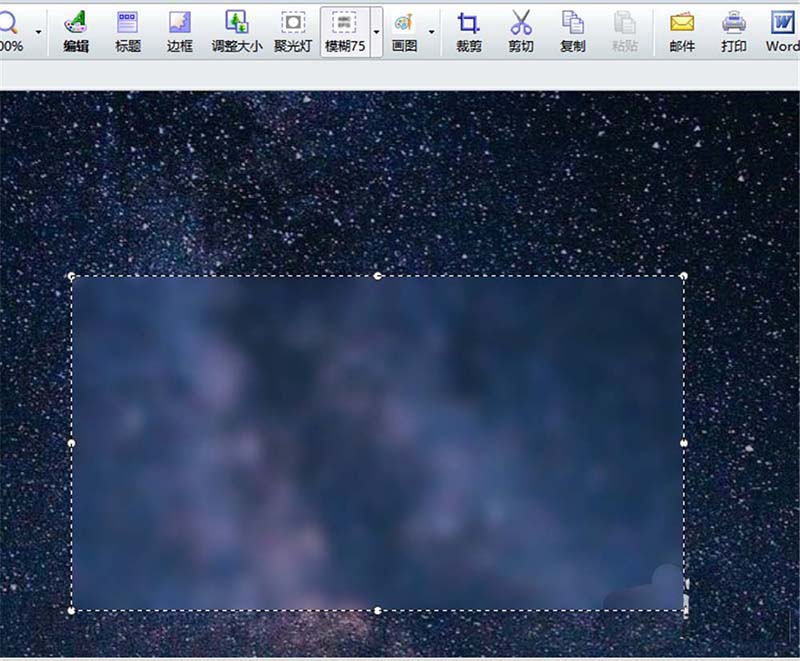Apply the 边框 border effect
The width and height of the screenshot is (800, 661).
[180, 32]
